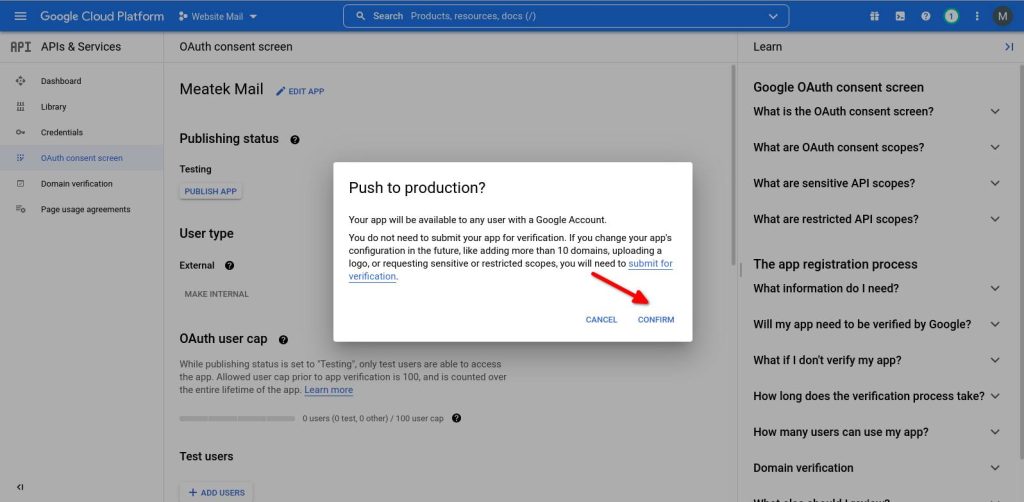This screenshot has width=1024, height=502.
Task: Click help icon next to Publishing status
Action: coord(295,140)
